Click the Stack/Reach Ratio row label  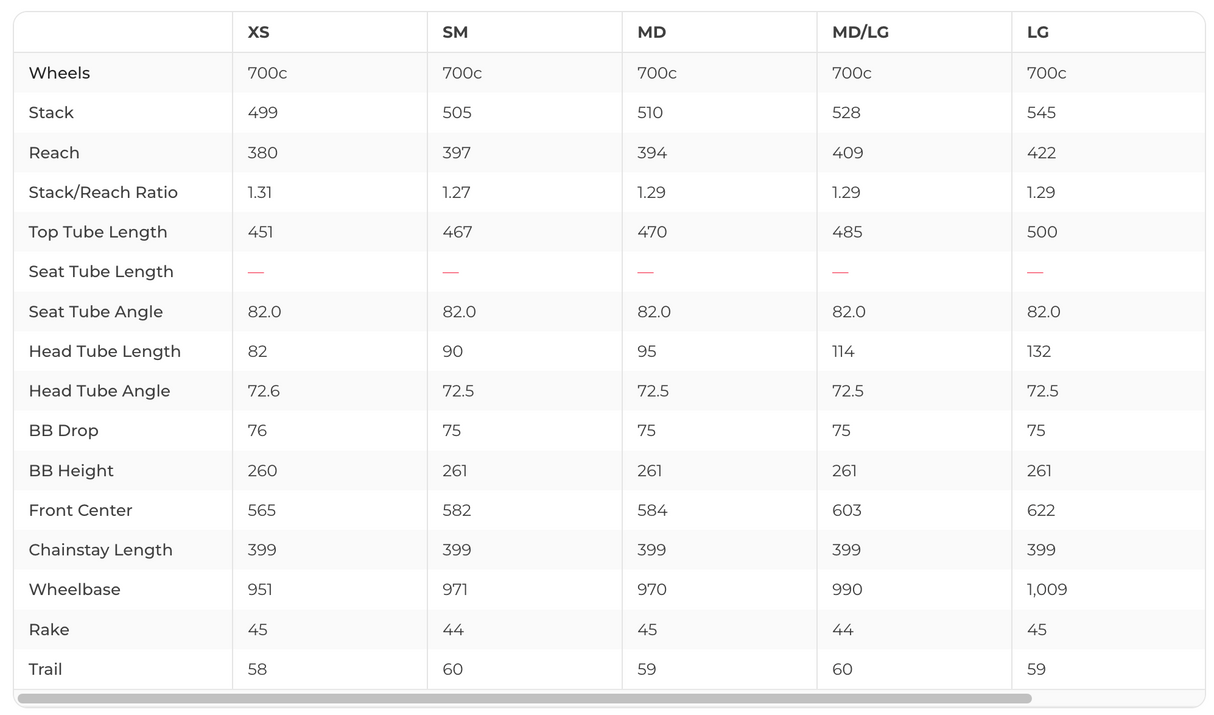(x=103, y=192)
